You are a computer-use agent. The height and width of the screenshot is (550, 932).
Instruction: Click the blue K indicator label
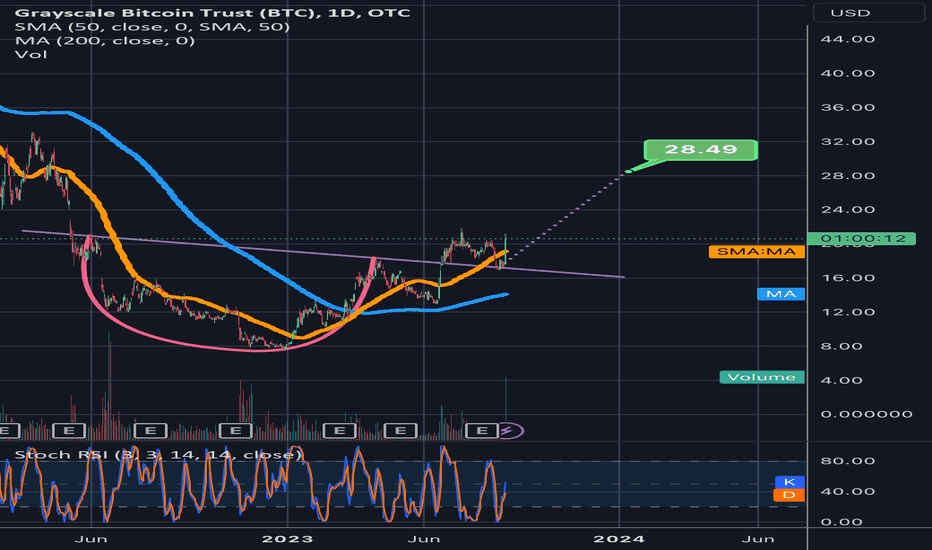click(x=789, y=482)
